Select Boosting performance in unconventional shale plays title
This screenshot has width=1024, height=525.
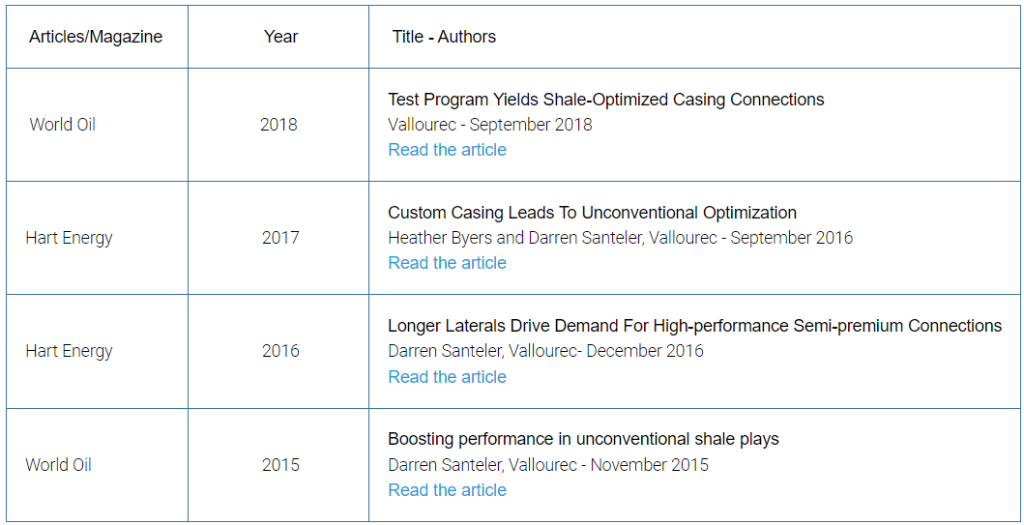583,438
